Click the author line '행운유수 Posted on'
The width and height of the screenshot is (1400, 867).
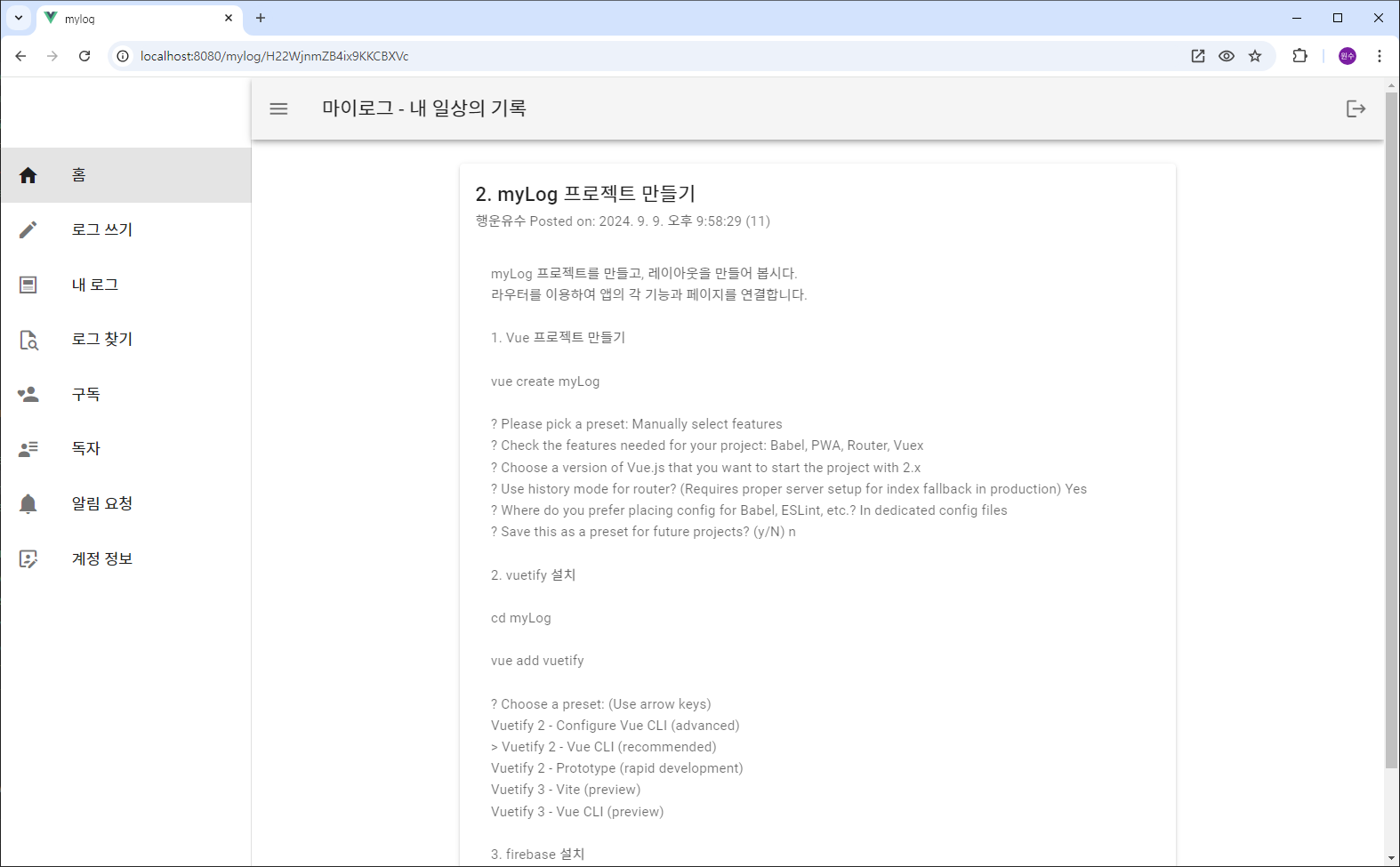[x=623, y=221]
